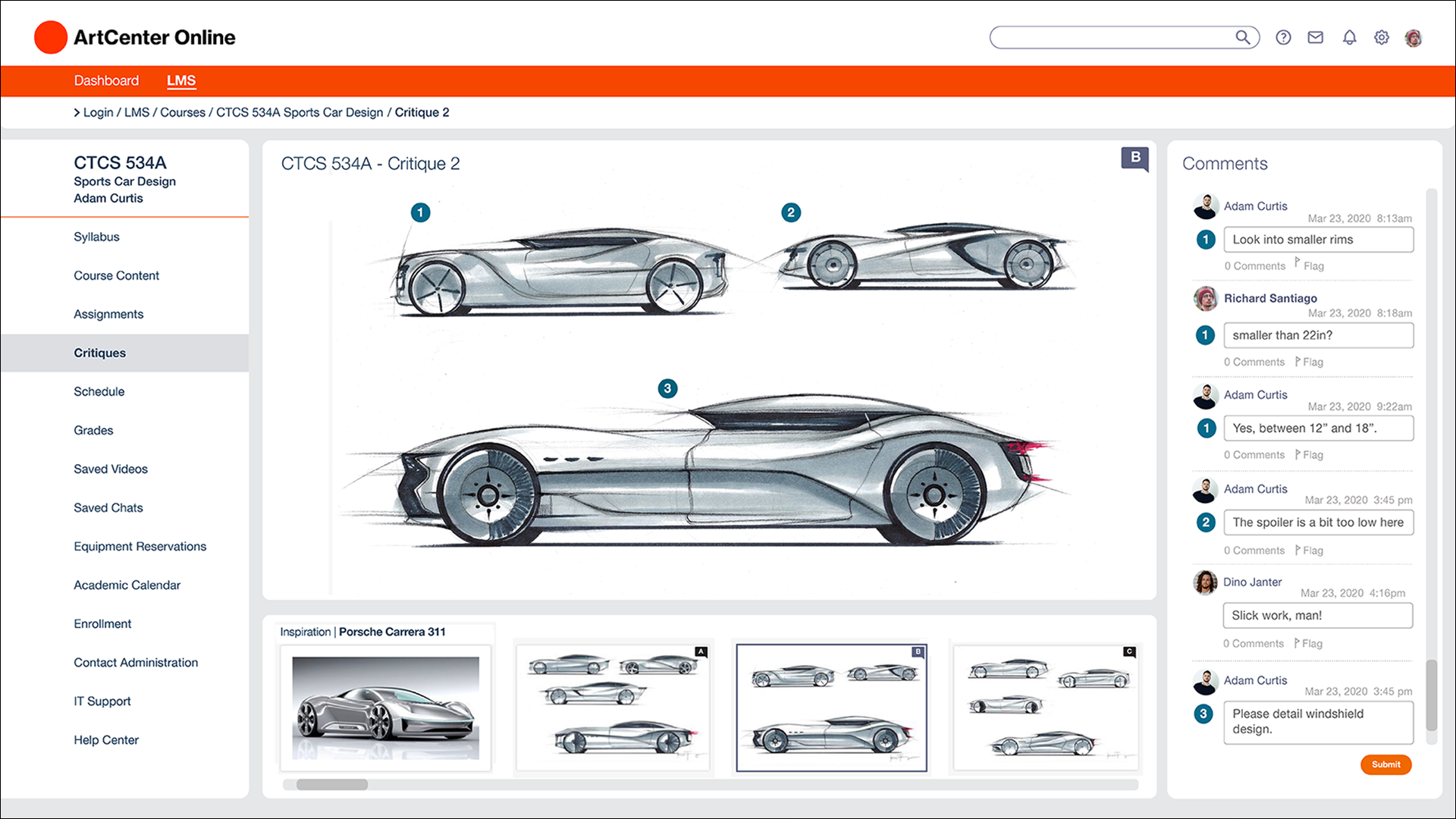Viewport: 1456px width, 819px height.
Task: Open Grades in the sidebar
Action: coord(93,430)
